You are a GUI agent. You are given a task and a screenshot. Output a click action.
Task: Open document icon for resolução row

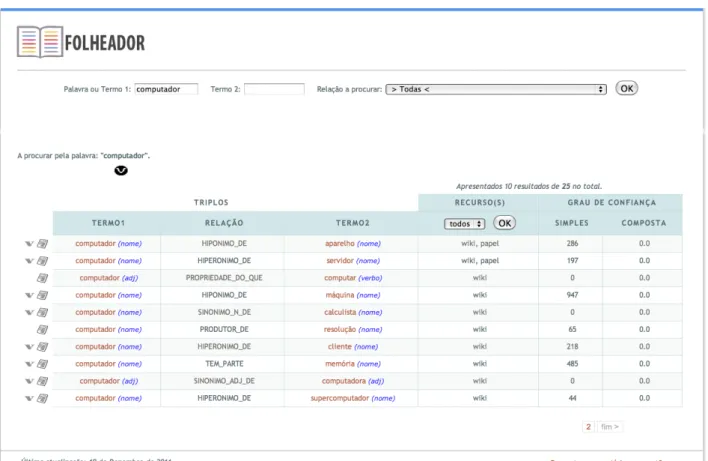tap(42, 329)
